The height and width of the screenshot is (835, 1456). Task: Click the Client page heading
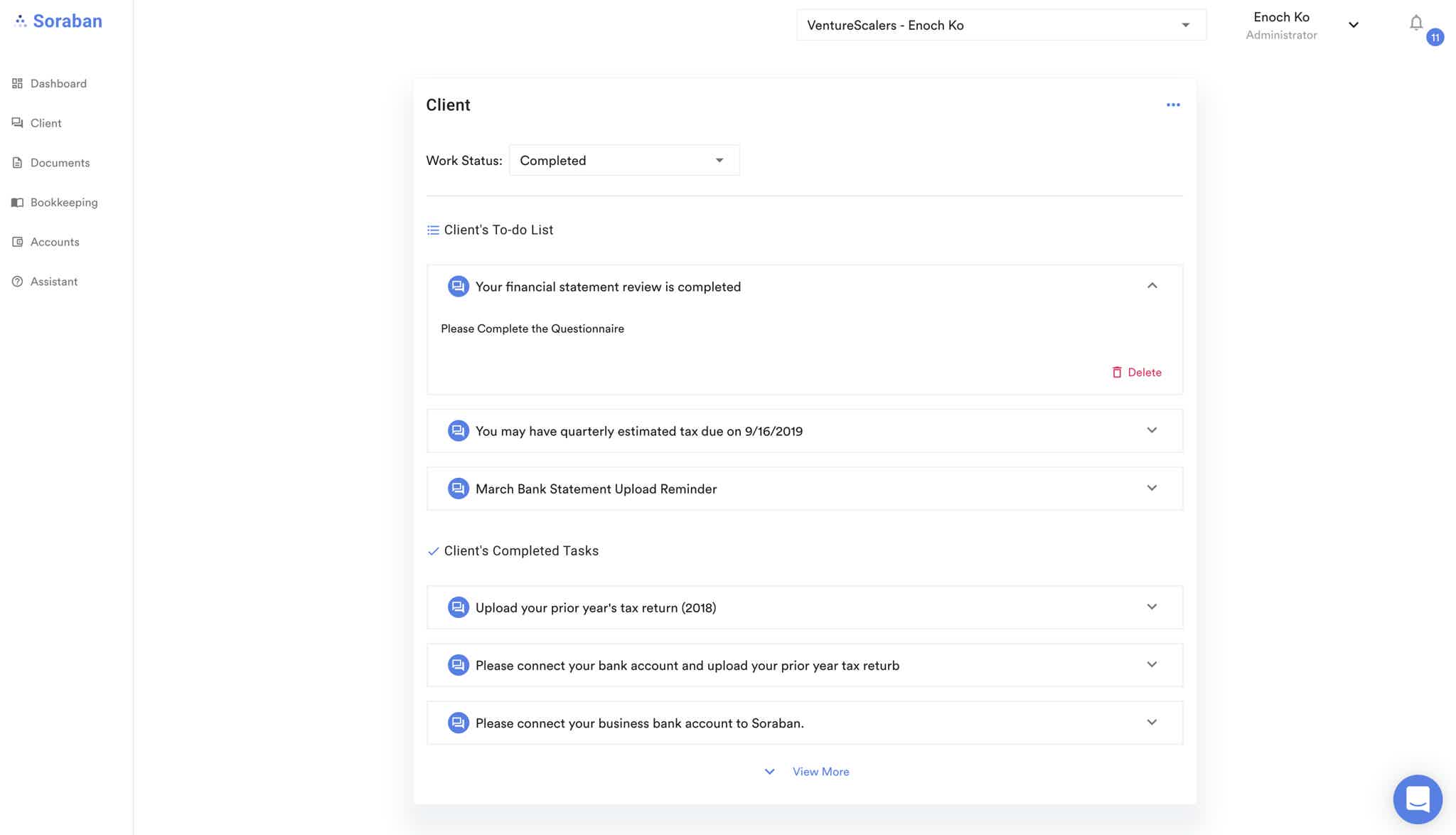click(448, 105)
